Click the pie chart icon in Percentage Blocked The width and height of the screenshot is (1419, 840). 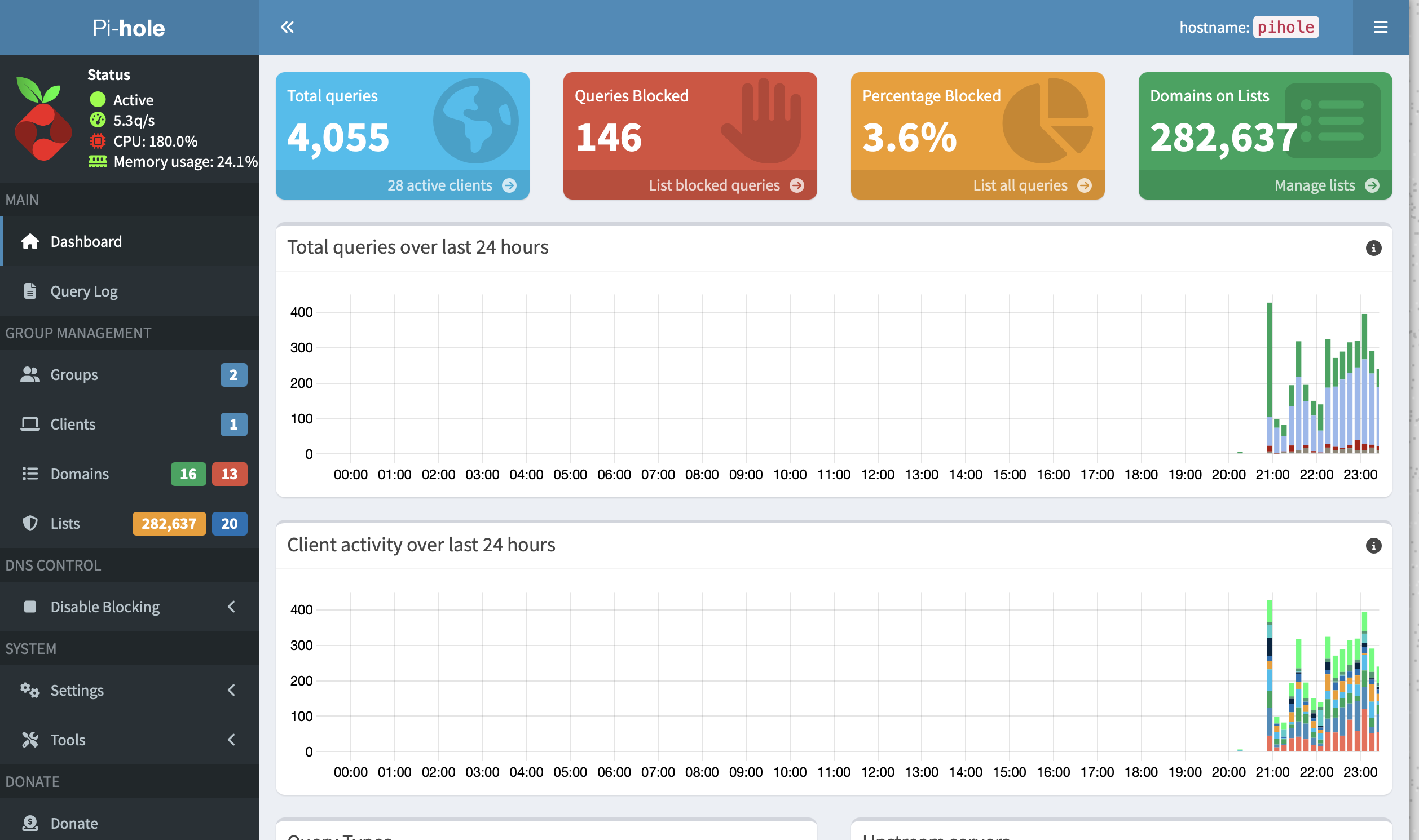(x=1046, y=121)
